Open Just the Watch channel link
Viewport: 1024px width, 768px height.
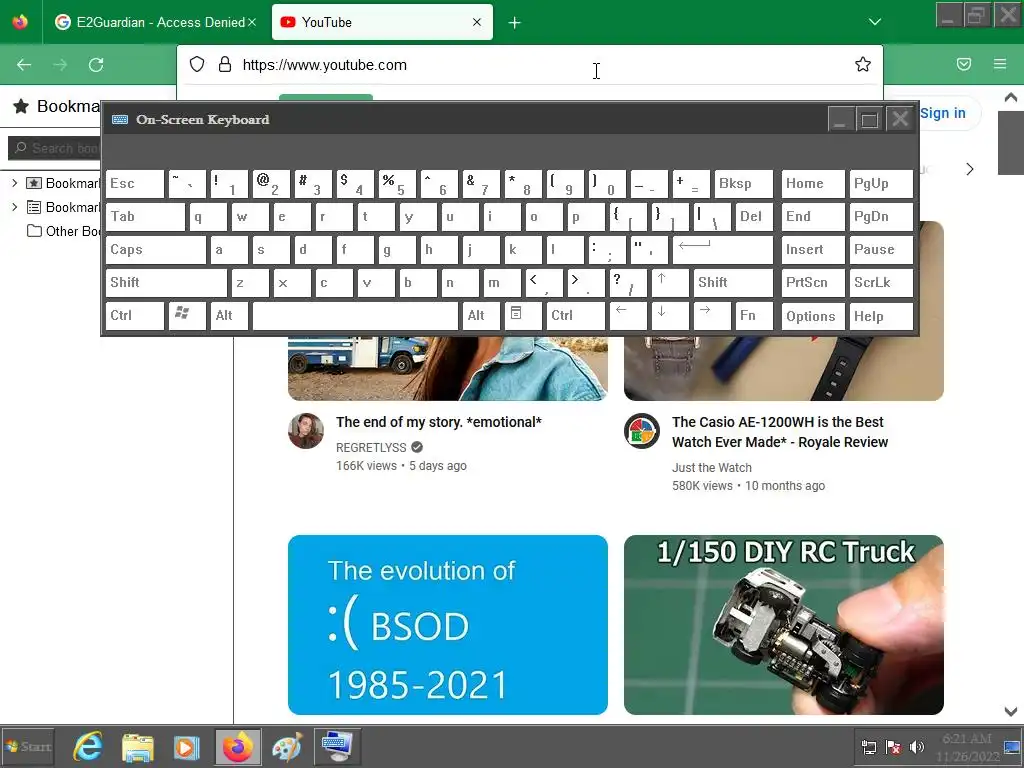click(x=712, y=468)
